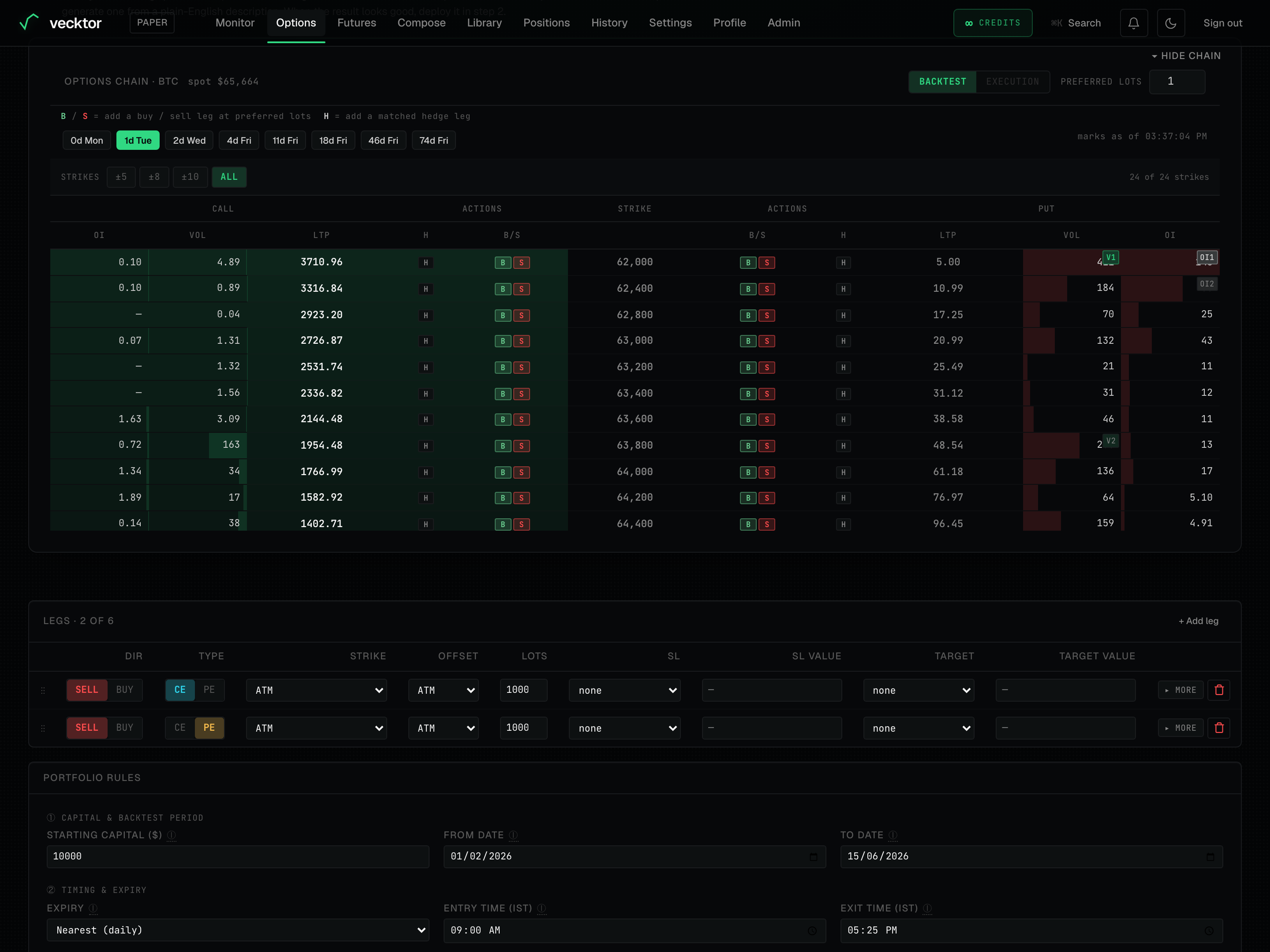Click put S button for strike 62,000
The width and height of the screenshot is (1270, 952).
[767, 263]
